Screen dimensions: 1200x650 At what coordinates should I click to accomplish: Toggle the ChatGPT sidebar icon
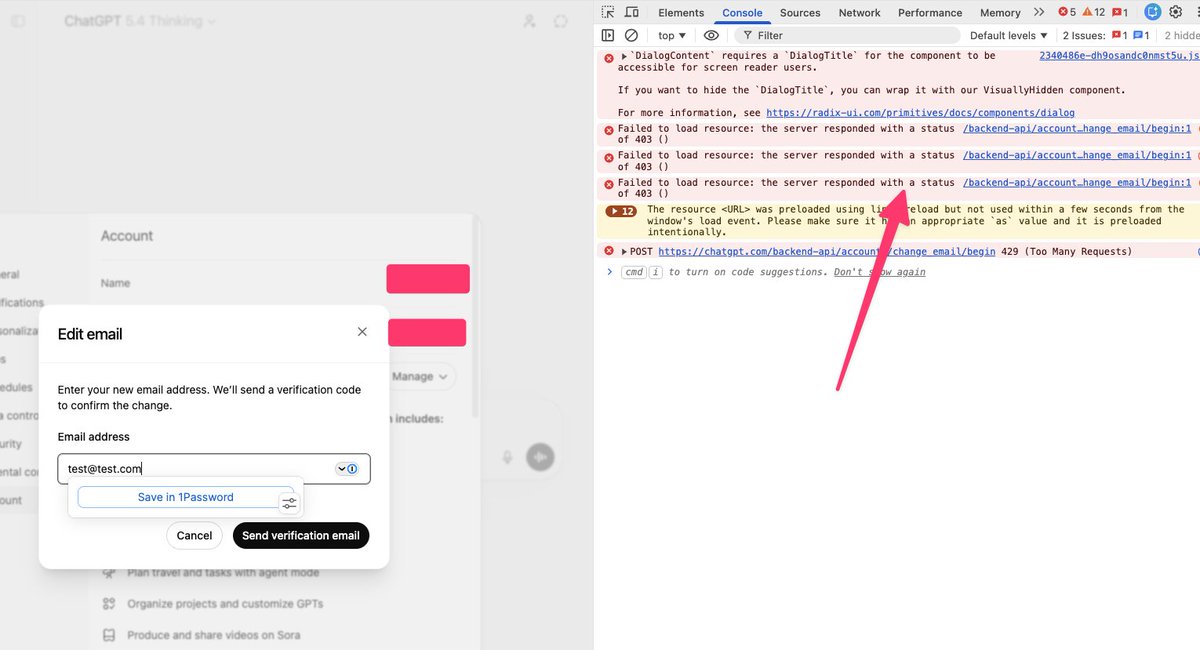(19, 21)
